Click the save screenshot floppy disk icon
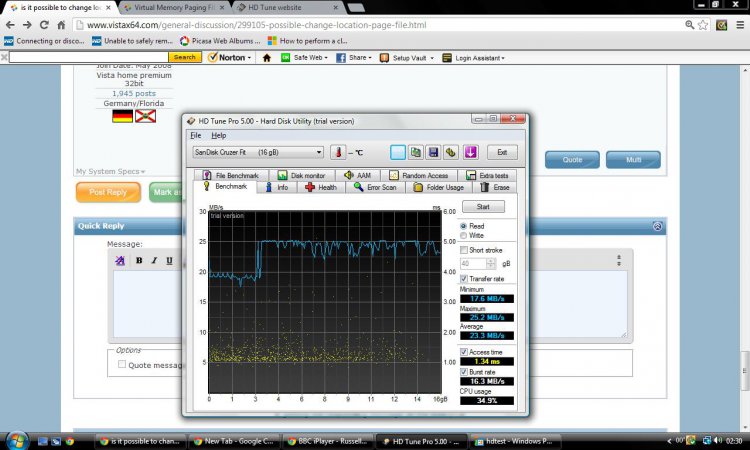The width and height of the screenshot is (750, 450). coord(434,153)
